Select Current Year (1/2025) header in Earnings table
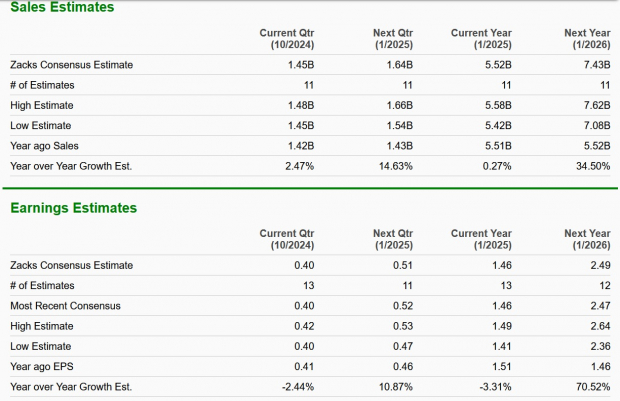The image size is (620, 401). tap(481, 239)
